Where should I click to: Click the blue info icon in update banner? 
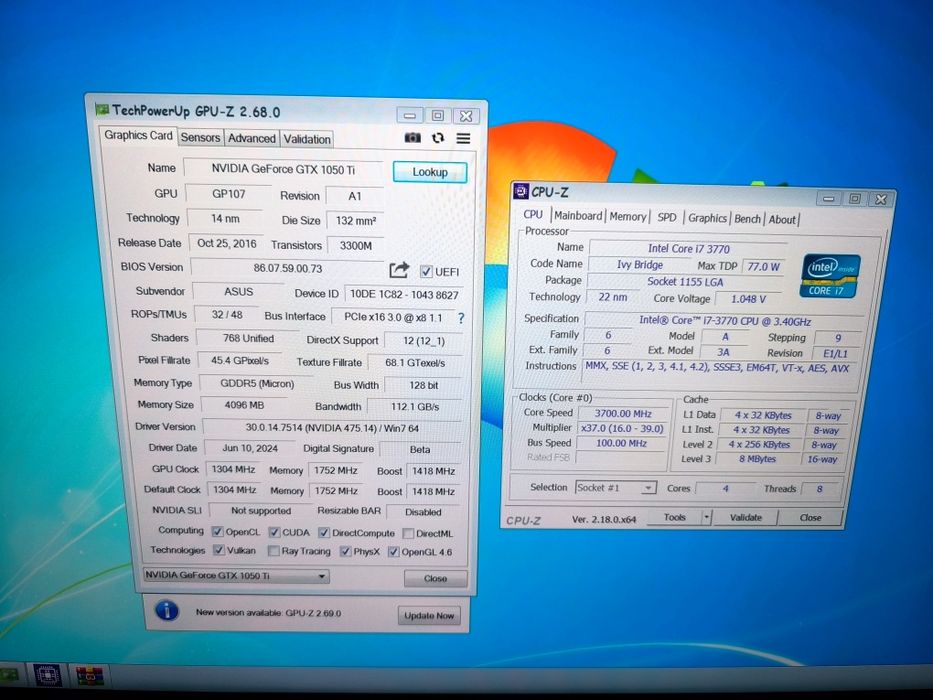point(167,611)
